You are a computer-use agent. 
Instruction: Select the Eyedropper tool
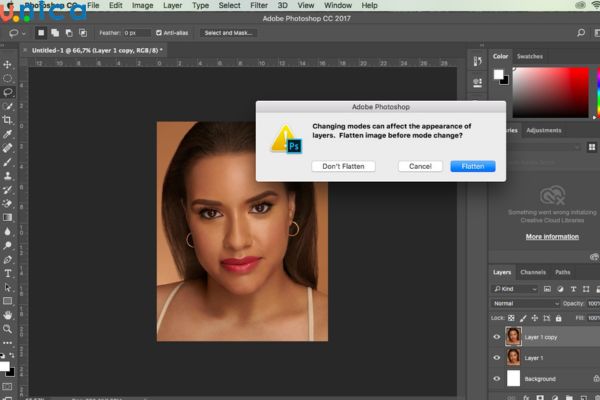click(x=8, y=134)
